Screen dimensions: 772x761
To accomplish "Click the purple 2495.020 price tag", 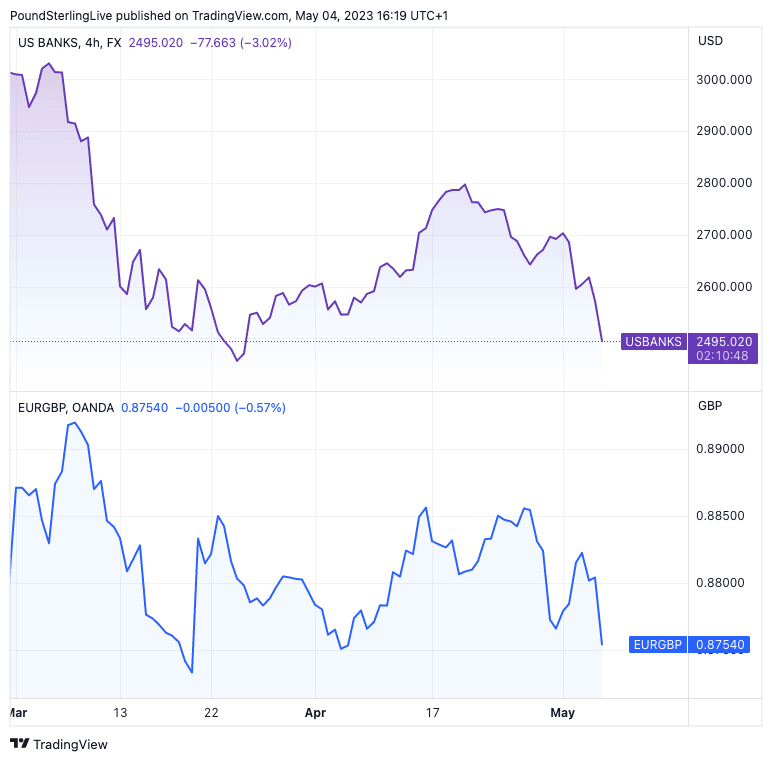I will click(725, 341).
